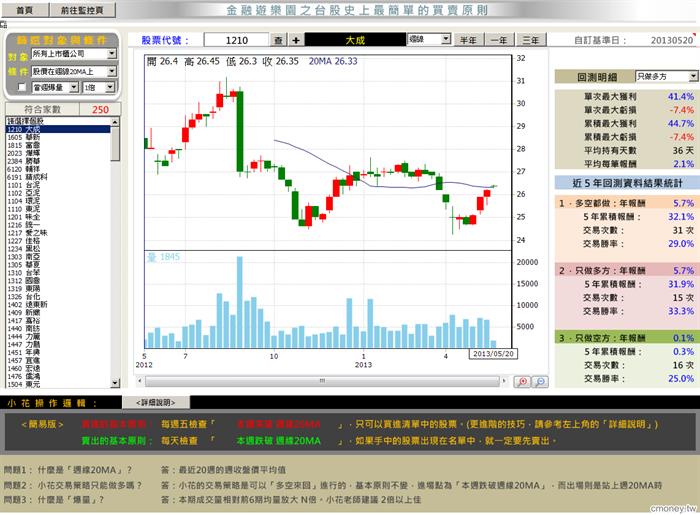
Task: Select stock 1310 in the list
Action: (58, 273)
